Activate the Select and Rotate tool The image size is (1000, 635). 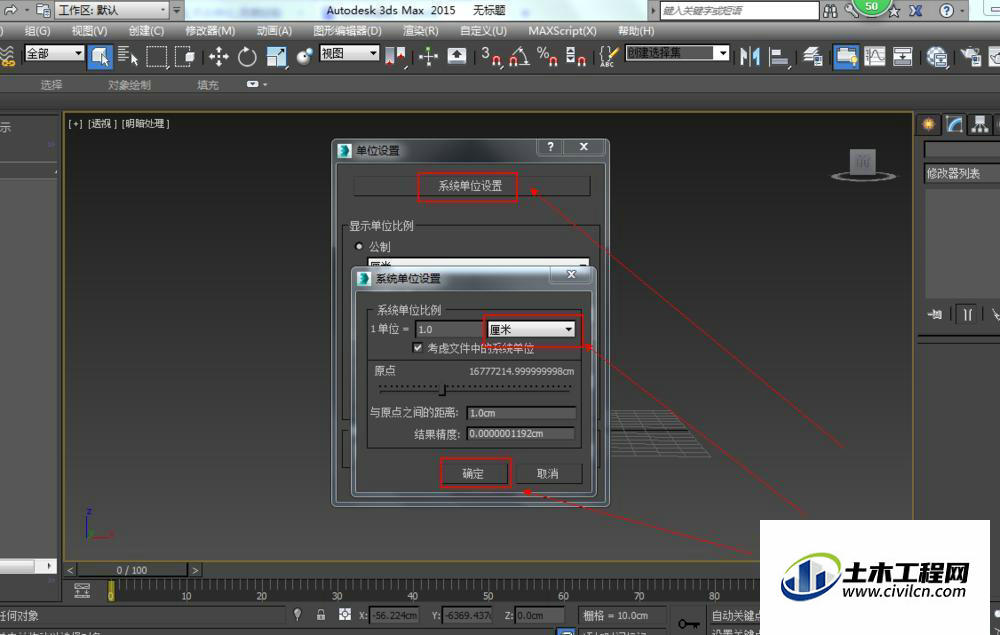[247, 57]
